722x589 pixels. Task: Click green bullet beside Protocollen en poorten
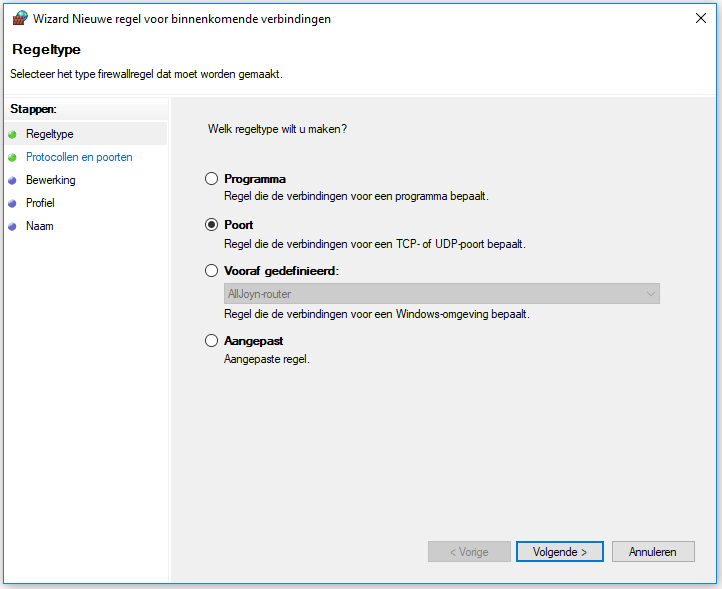[12, 157]
